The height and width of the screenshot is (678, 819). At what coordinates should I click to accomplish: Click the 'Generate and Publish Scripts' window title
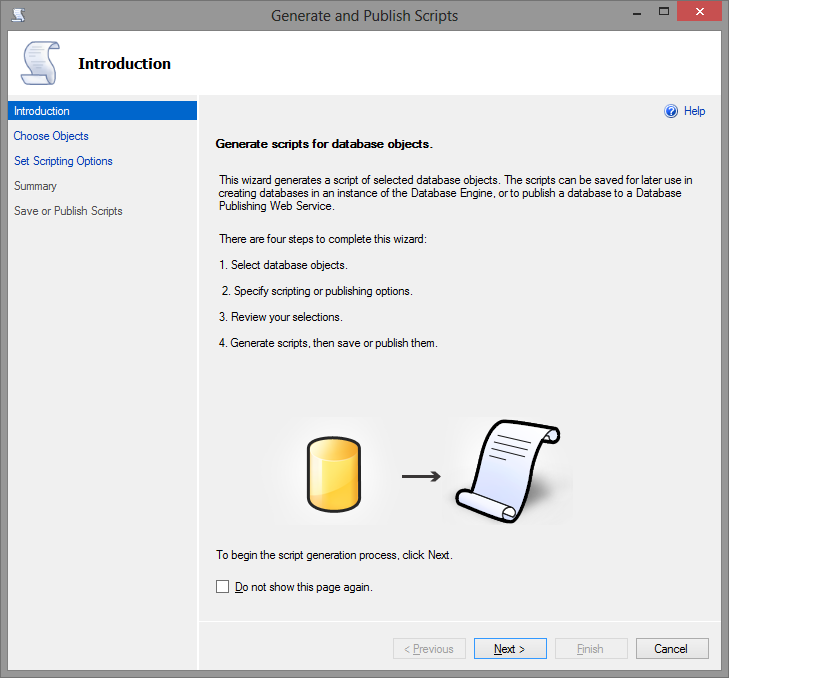pos(364,16)
